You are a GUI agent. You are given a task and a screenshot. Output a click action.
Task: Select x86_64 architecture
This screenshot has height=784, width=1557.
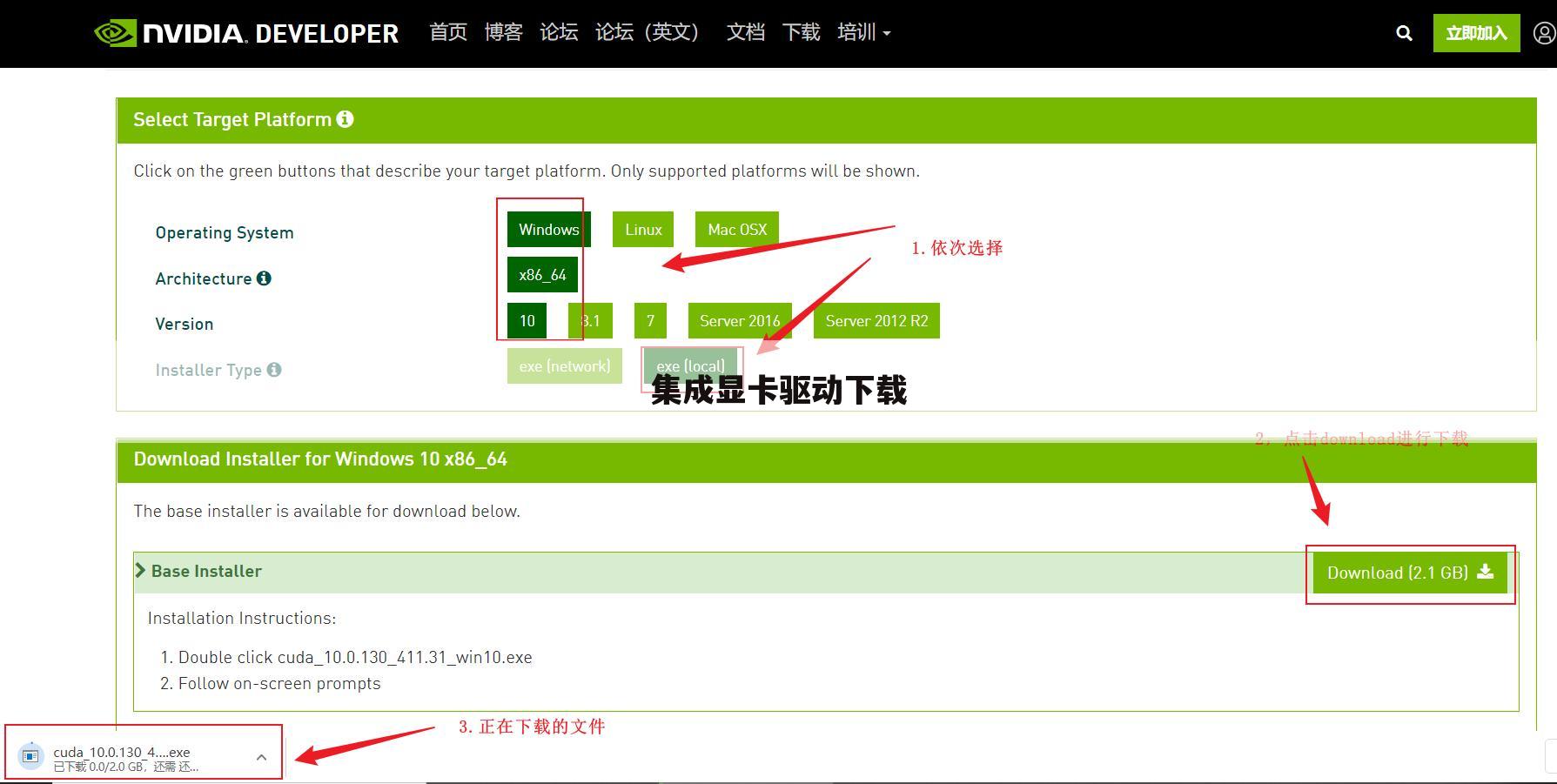click(543, 275)
